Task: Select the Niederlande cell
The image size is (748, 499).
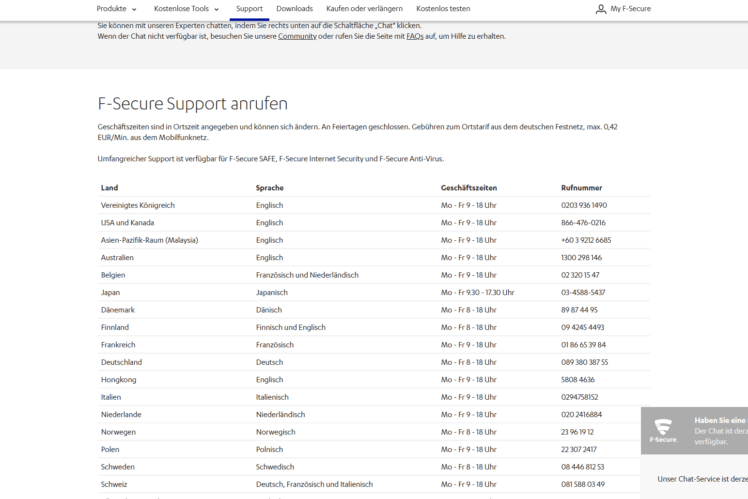Action: [121, 415]
